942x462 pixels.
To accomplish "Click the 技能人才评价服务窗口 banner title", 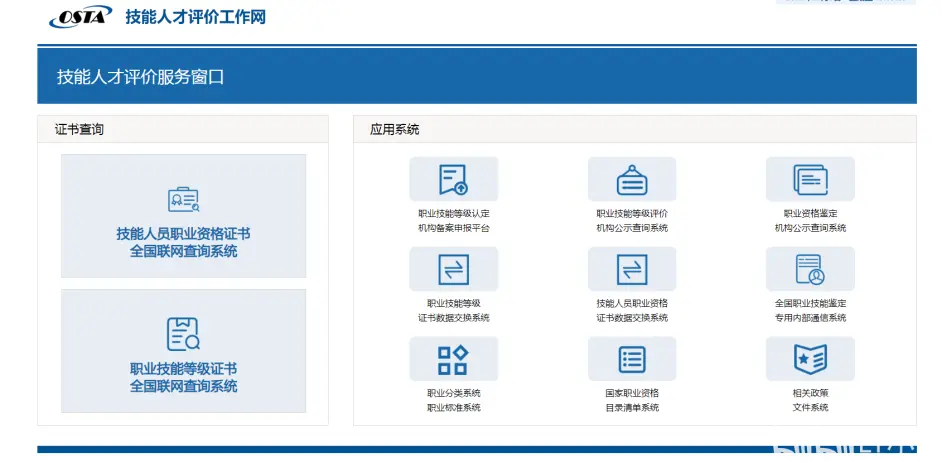I will tap(140, 76).
